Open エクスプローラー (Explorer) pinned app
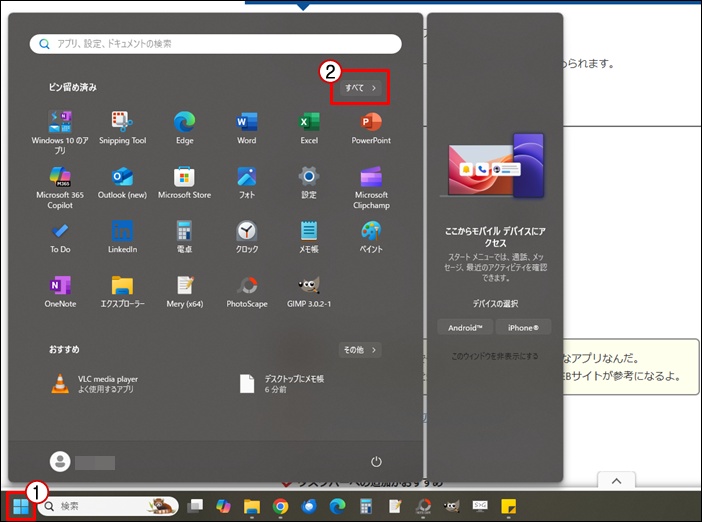 click(122, 292)
